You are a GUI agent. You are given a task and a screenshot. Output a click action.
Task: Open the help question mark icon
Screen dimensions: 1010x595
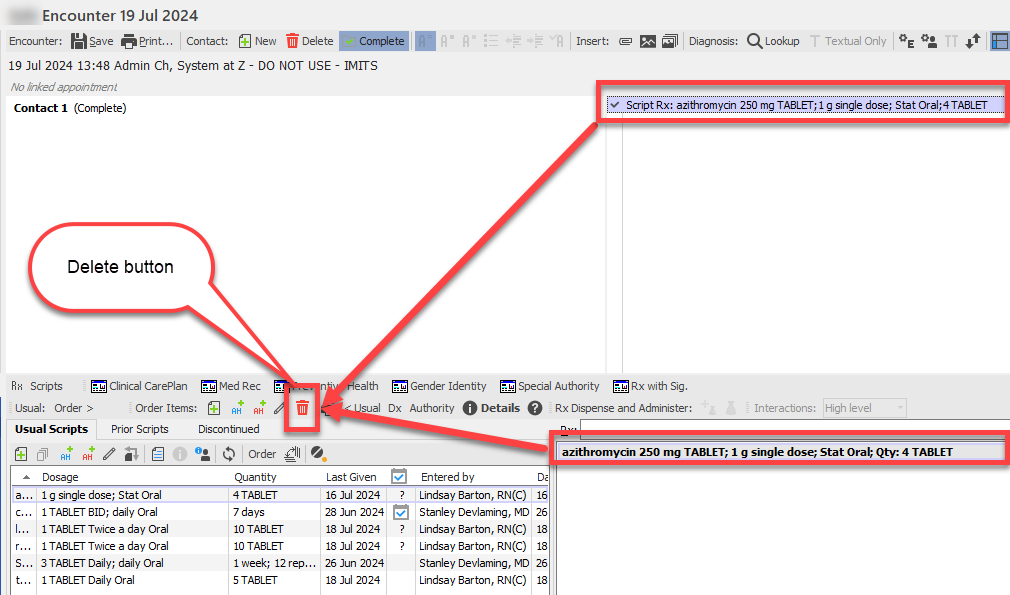pos(535,408)
